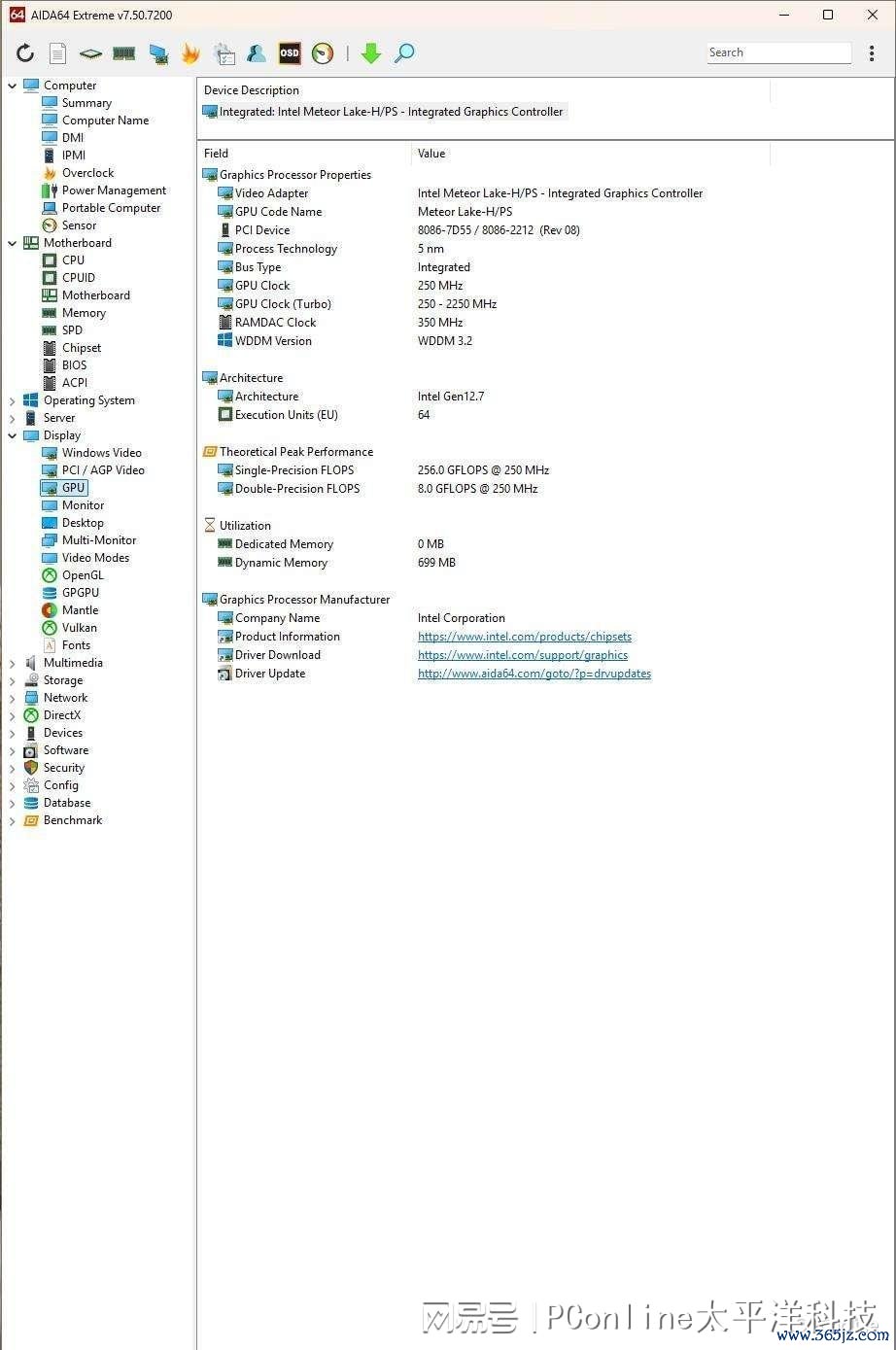
Task: Open the Sensor page
Action: pos(79,225)
